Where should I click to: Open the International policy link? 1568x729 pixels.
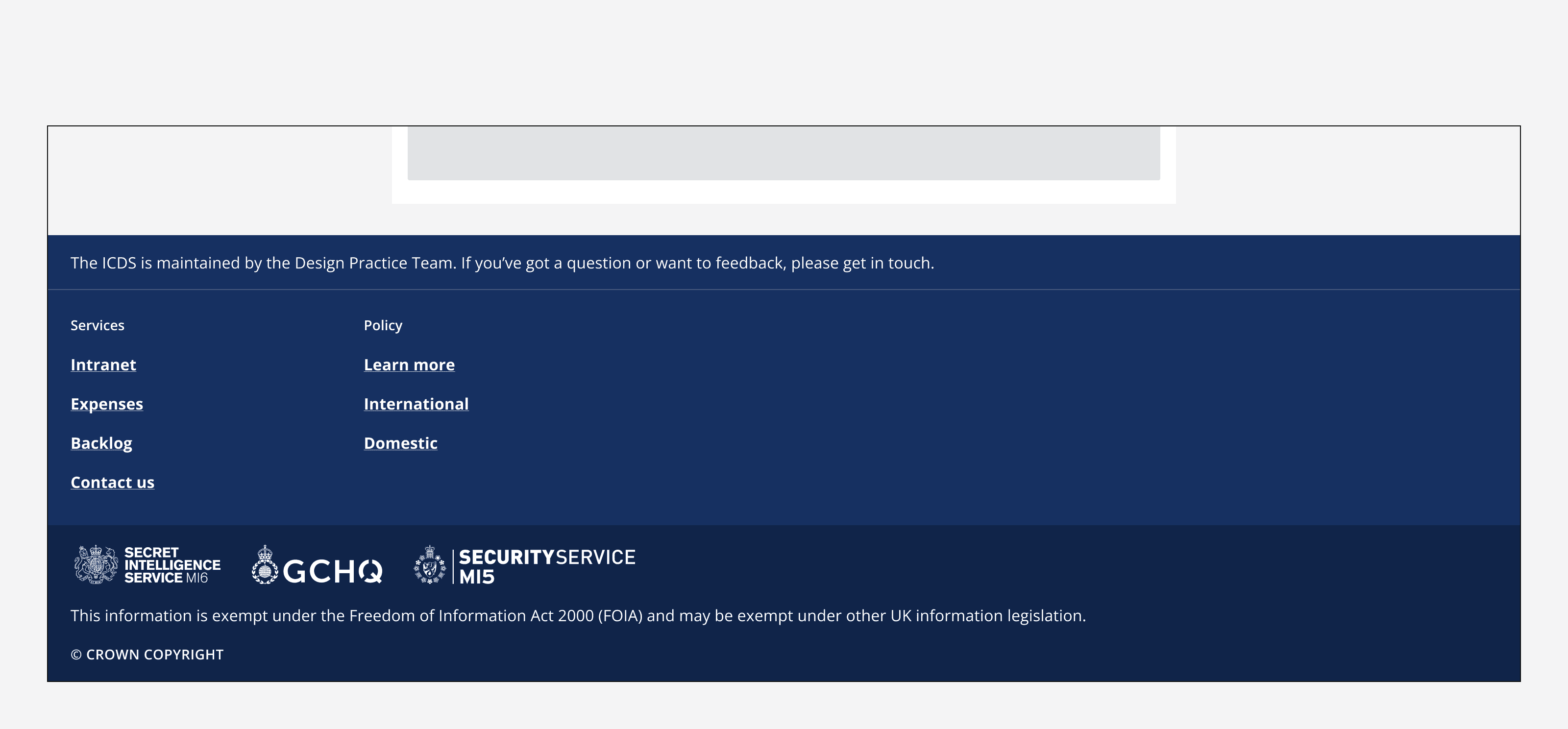click(416, 404)
